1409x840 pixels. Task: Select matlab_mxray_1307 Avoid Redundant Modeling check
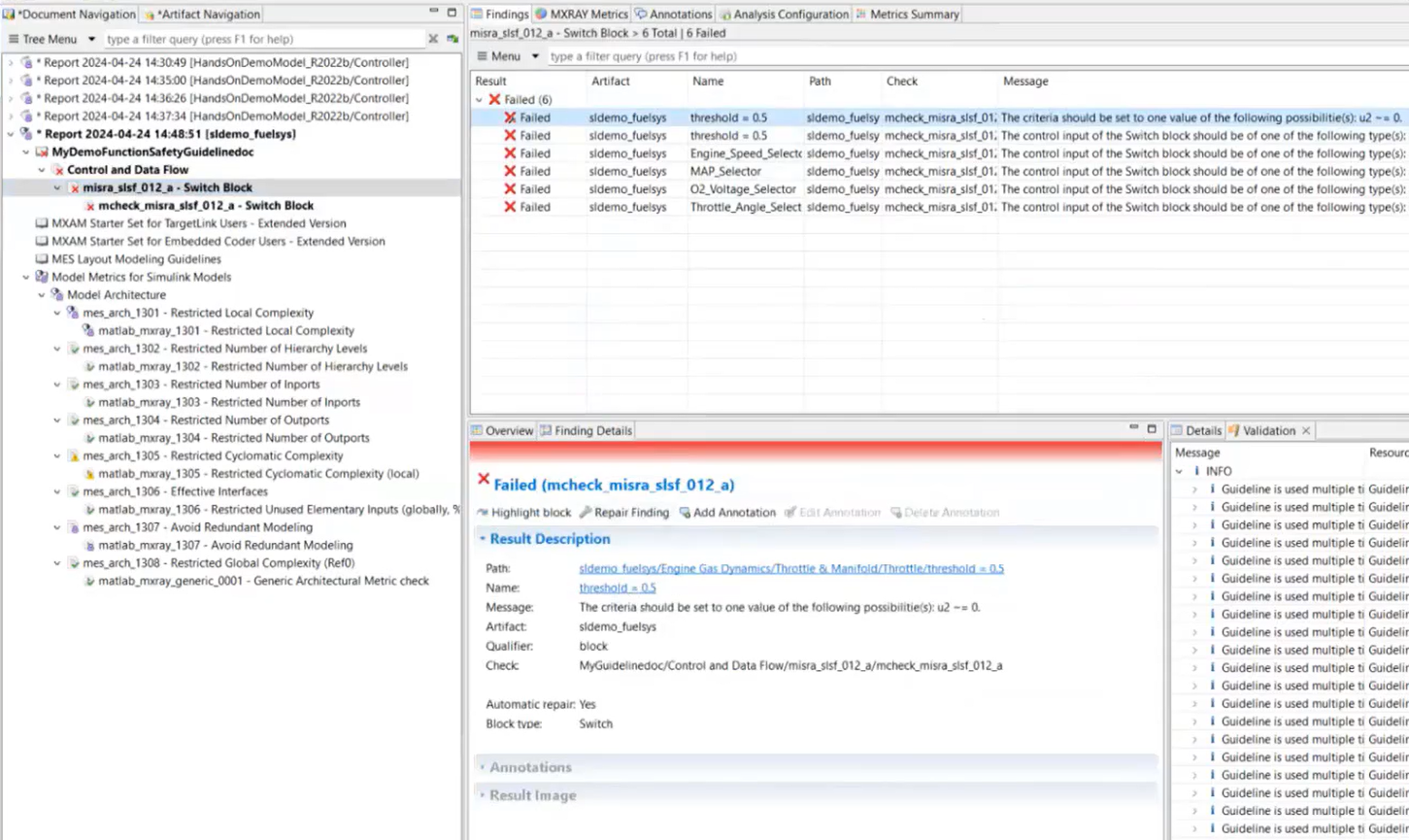tap(225, 545)
